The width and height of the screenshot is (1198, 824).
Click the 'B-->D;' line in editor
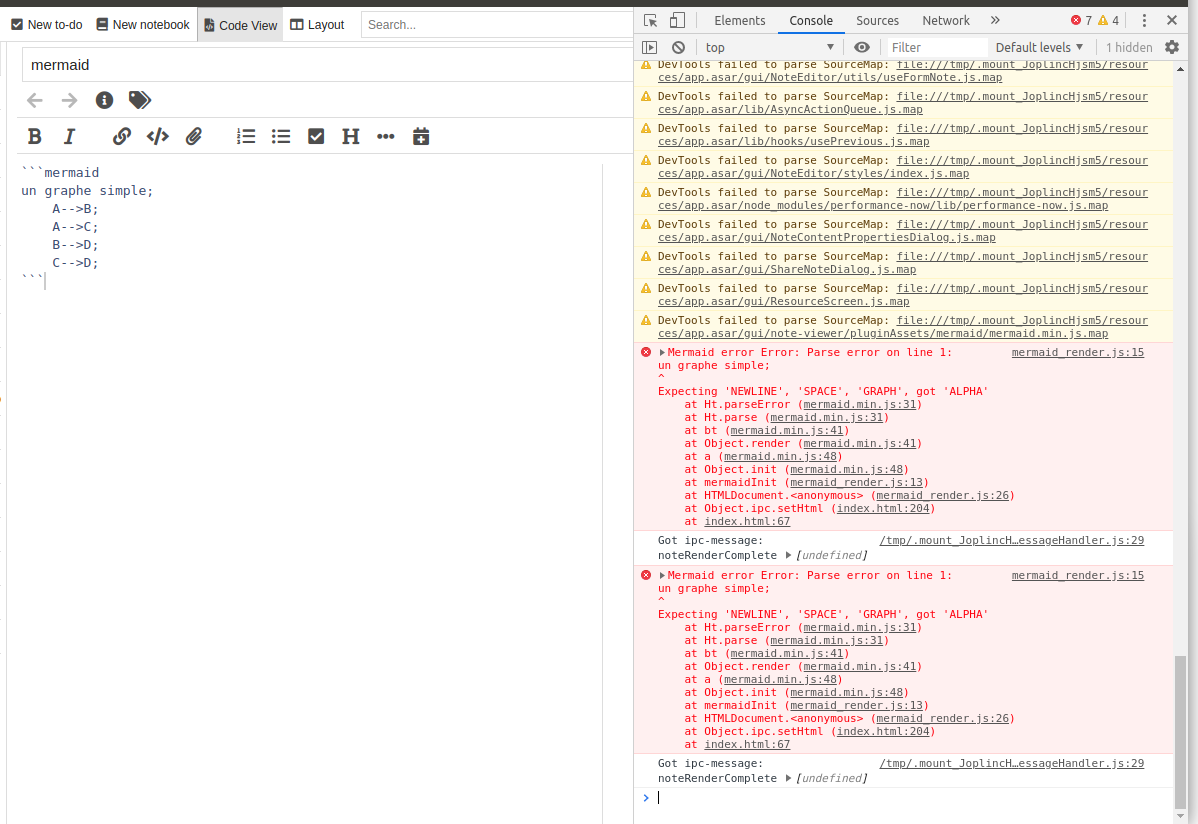[x=75, y=245]
